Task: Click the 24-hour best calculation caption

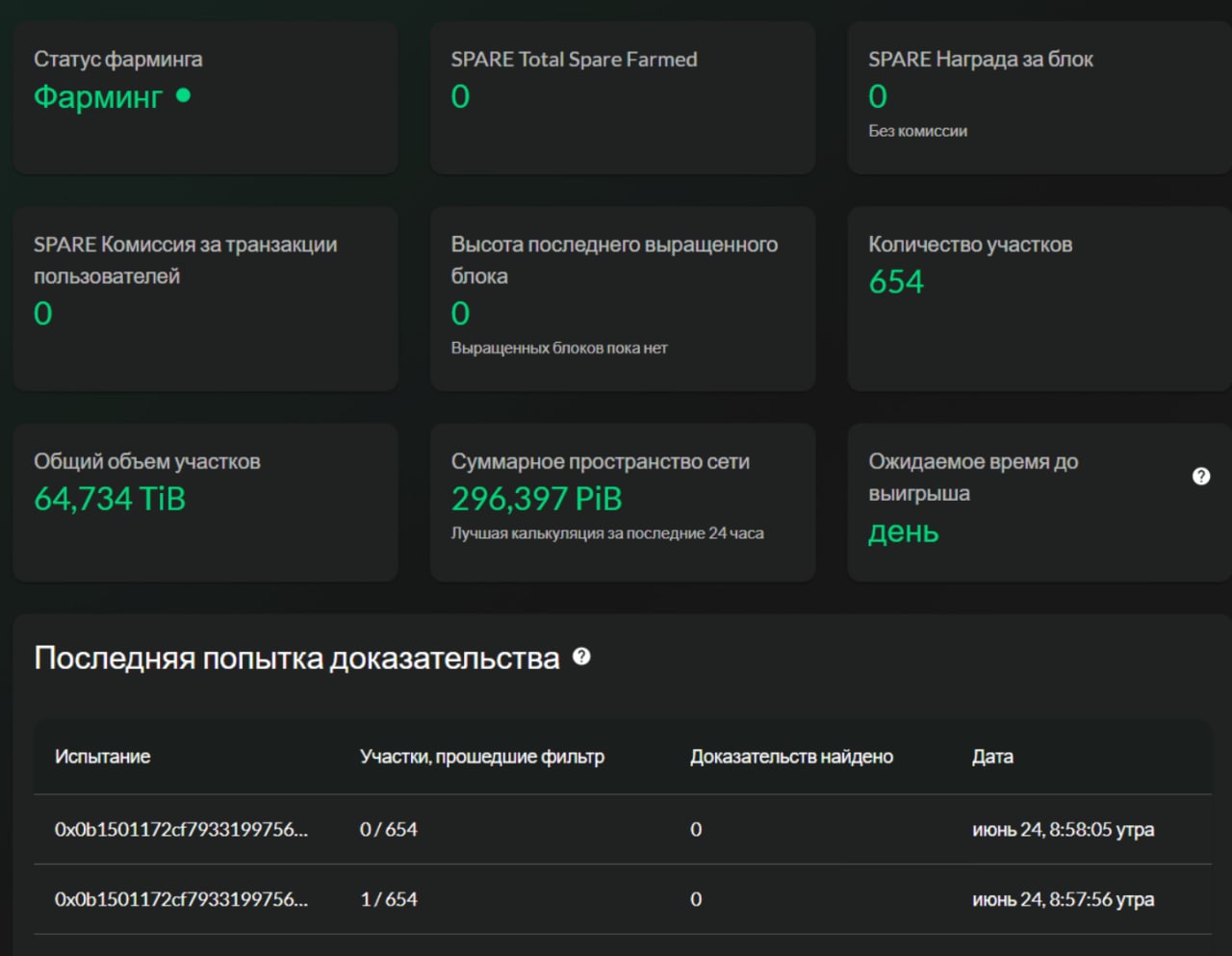Action: [606, 533]
